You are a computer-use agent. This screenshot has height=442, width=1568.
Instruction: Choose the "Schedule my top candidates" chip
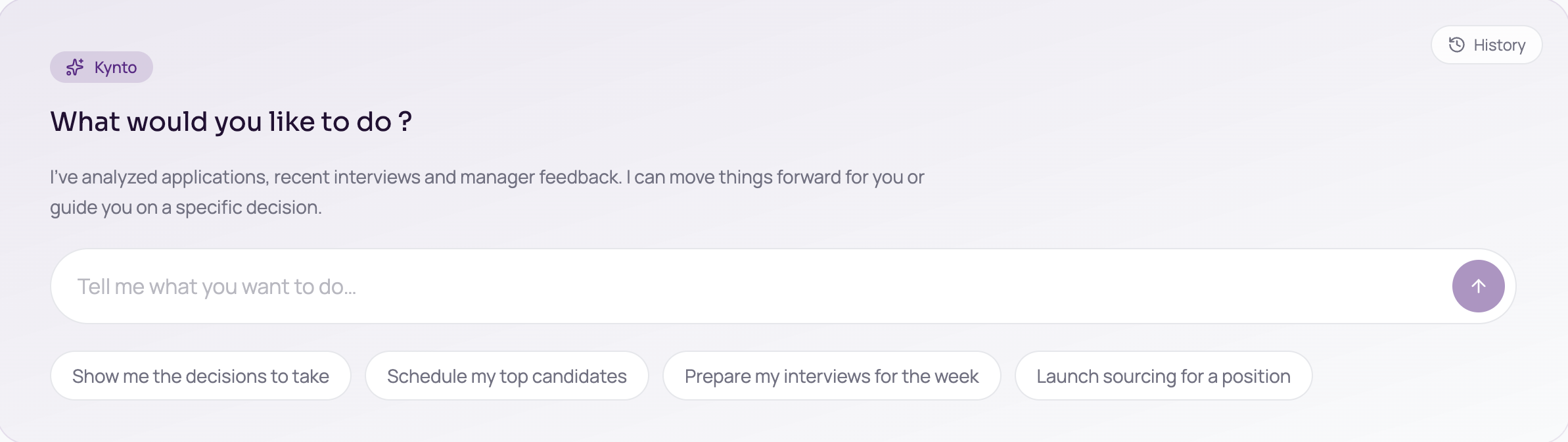pos(507,376)
